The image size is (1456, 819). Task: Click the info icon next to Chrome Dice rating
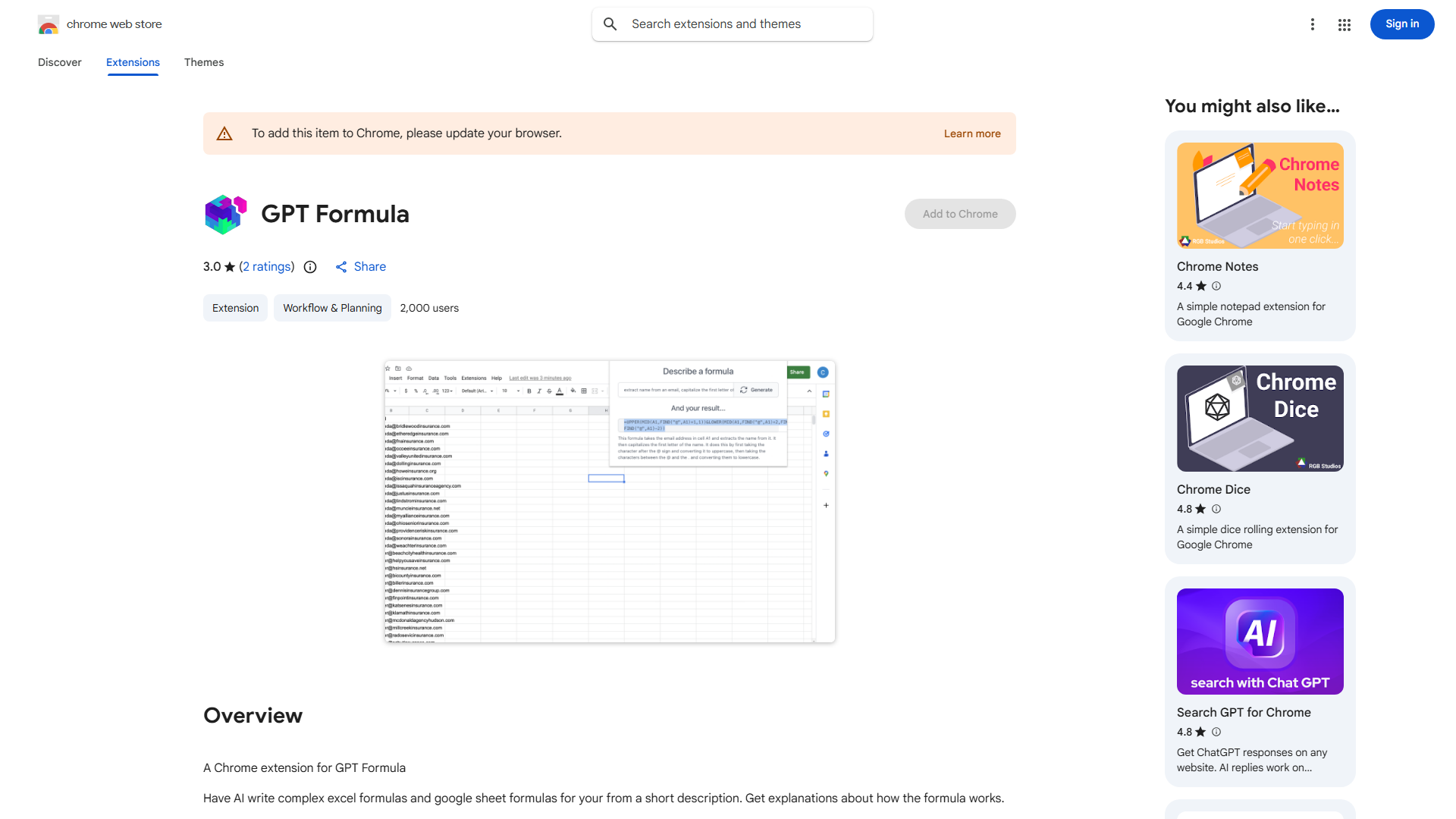[x=1216, y=509]
